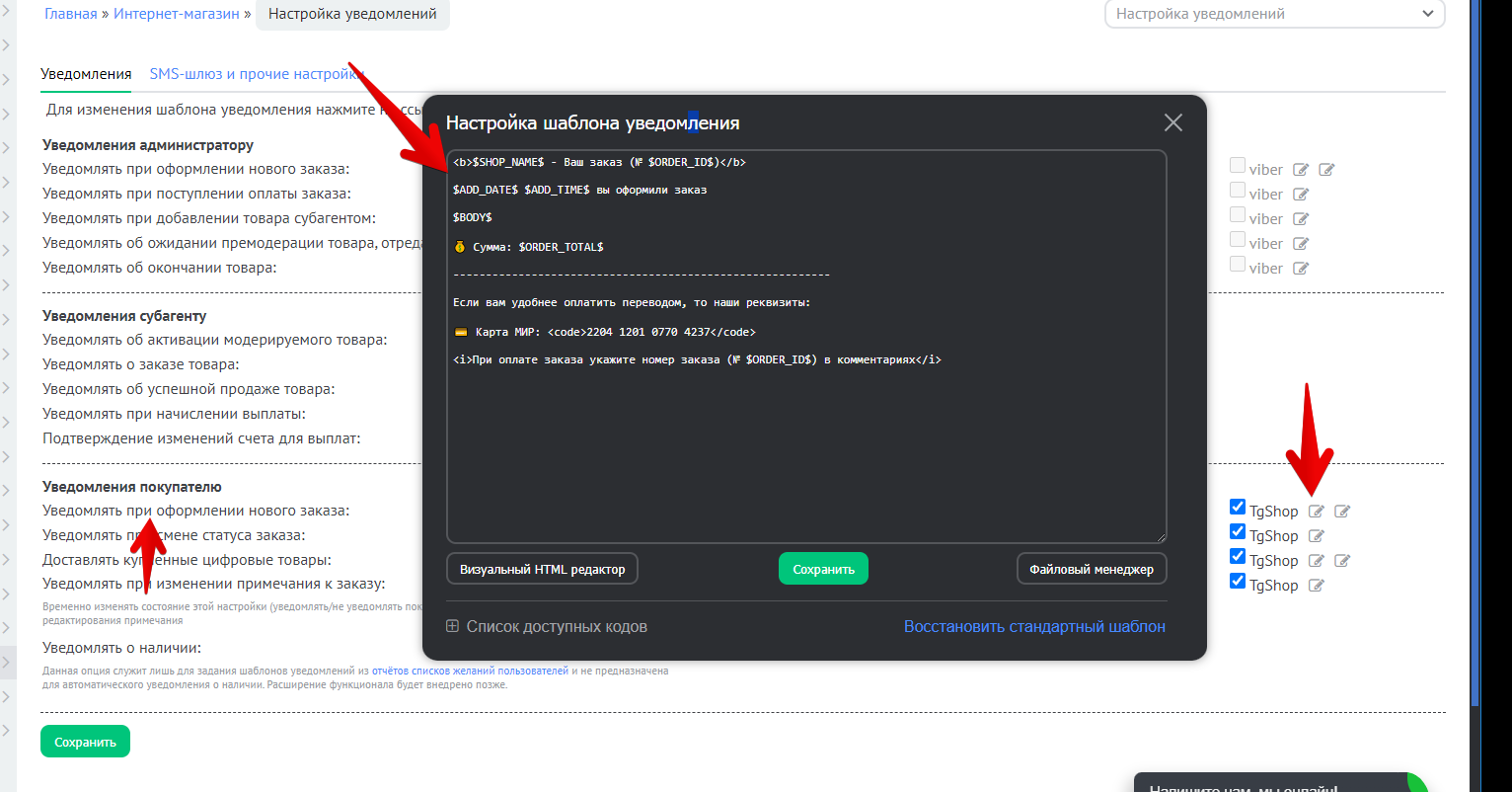
Task: Click first edit icon in digital goods TgShop row
Action: 1316,561
